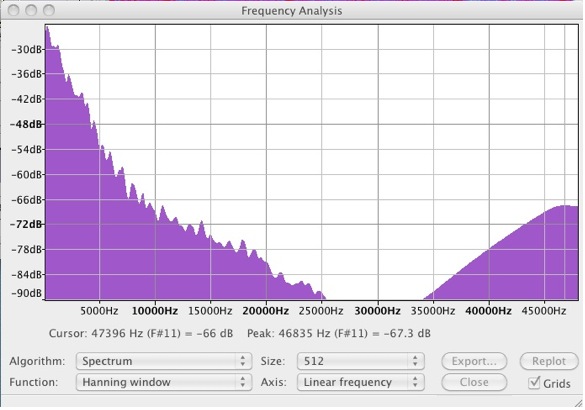Image resolution: width=585 pixels, height=410 pixels.
Task: Open the Size 512 dropdown
Action: tap(361, 361)
